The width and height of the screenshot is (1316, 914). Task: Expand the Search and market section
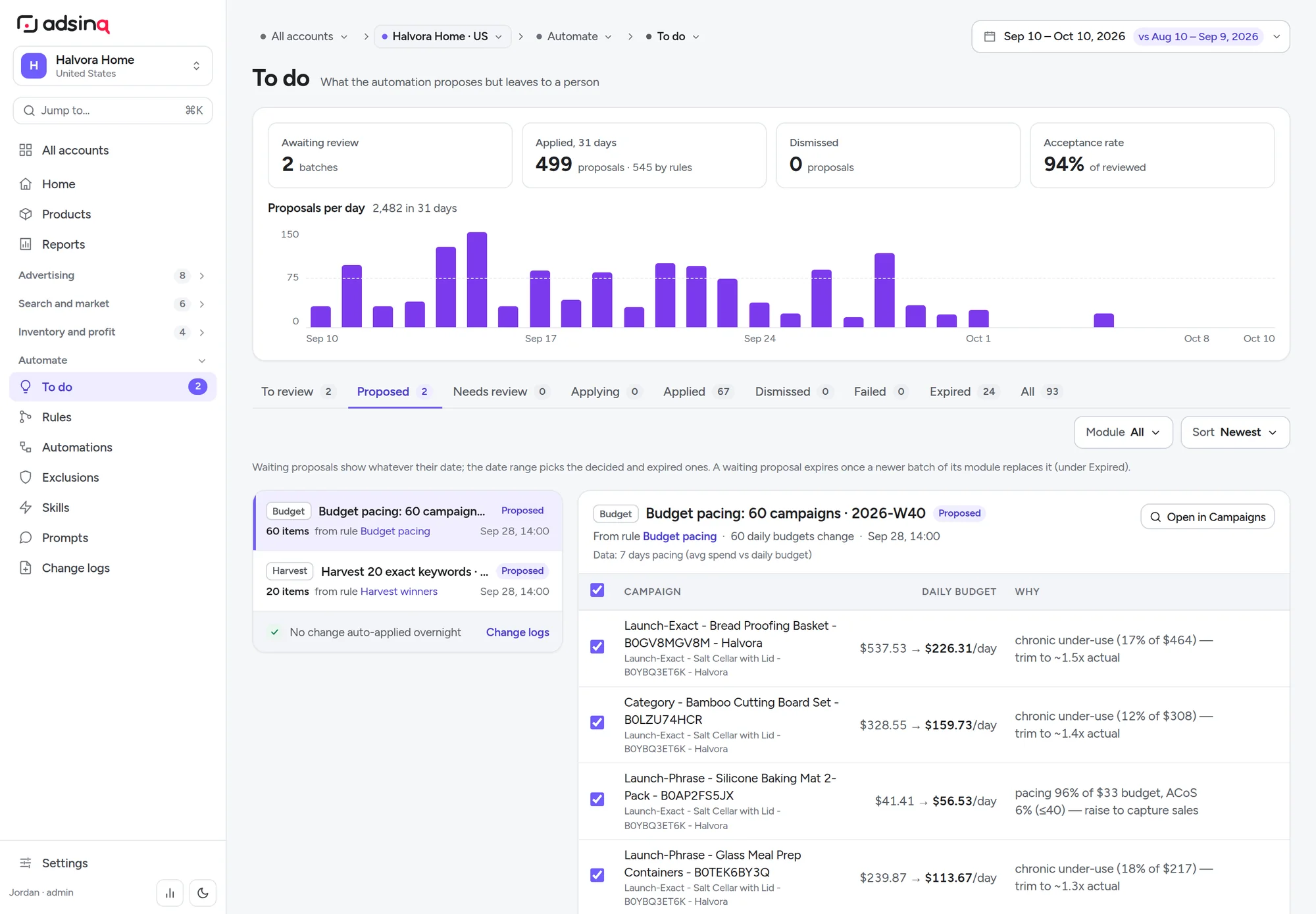[x=113, y=304]
